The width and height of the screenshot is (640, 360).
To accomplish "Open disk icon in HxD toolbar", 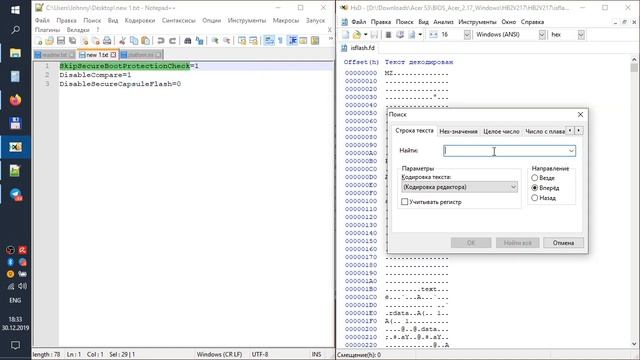I will 400,35.
